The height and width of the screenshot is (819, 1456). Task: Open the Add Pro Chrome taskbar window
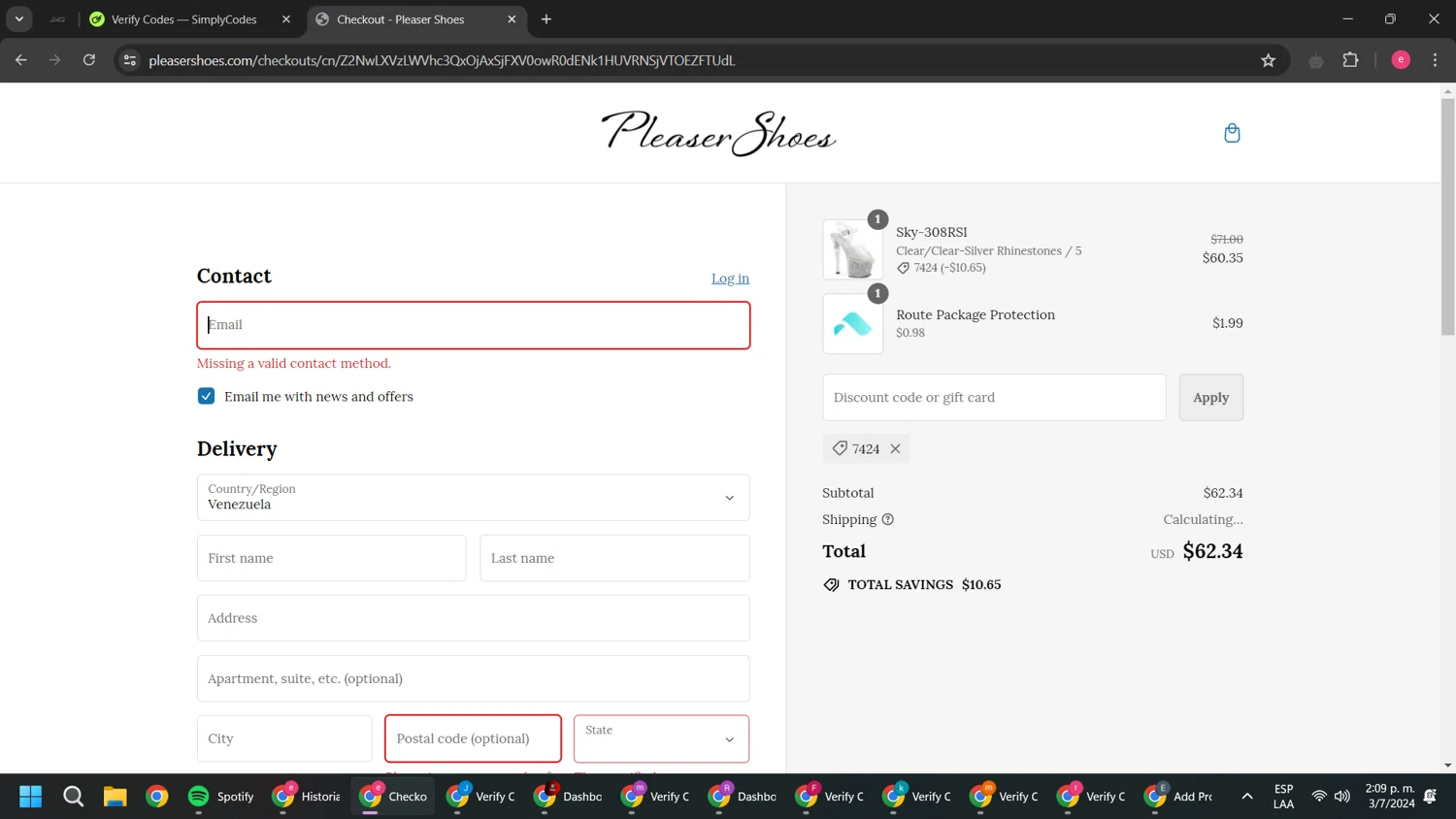coord(1178,797)
